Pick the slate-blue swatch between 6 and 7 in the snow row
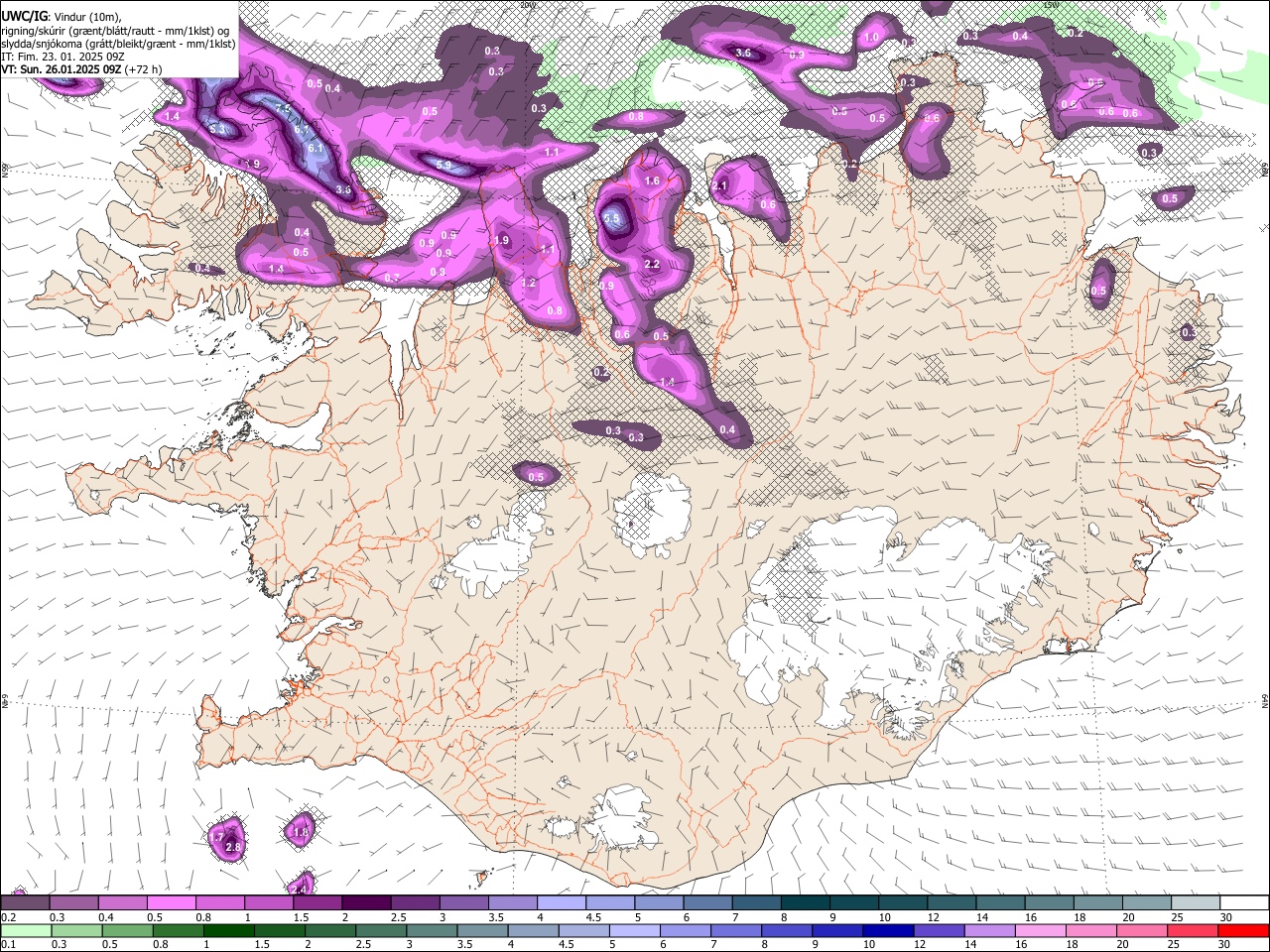The height and width of the screenshot is (952, 1270). click(x=707, y=902)
